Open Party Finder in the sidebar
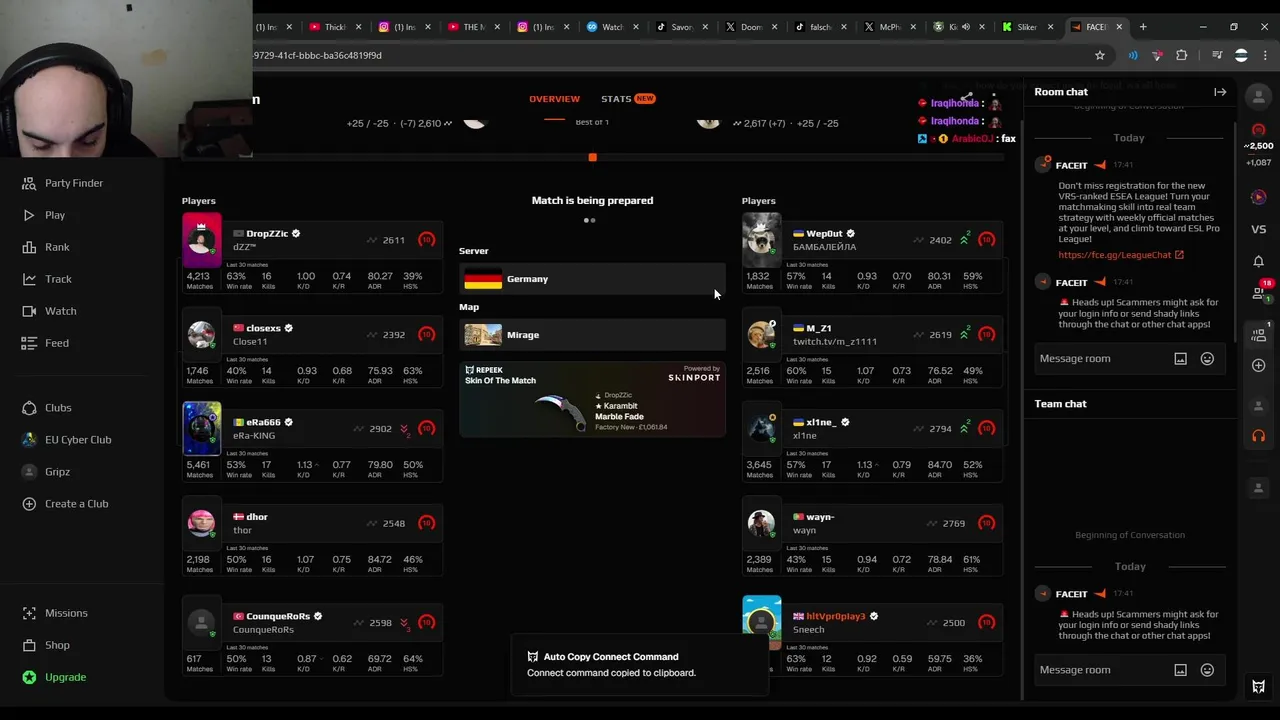This screenshot has width=1280, height=720. [x=63, y=183]
